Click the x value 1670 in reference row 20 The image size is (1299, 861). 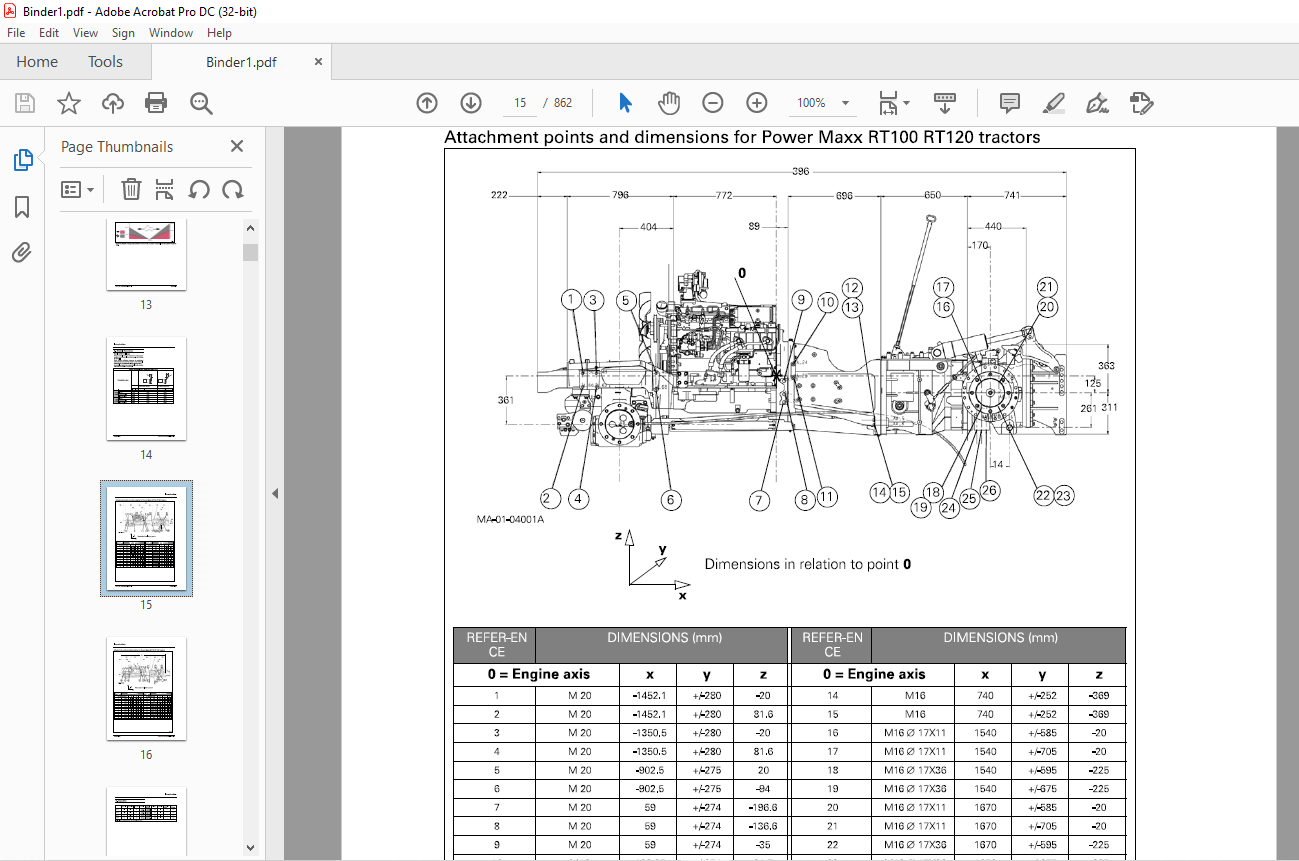coord(985,808)
